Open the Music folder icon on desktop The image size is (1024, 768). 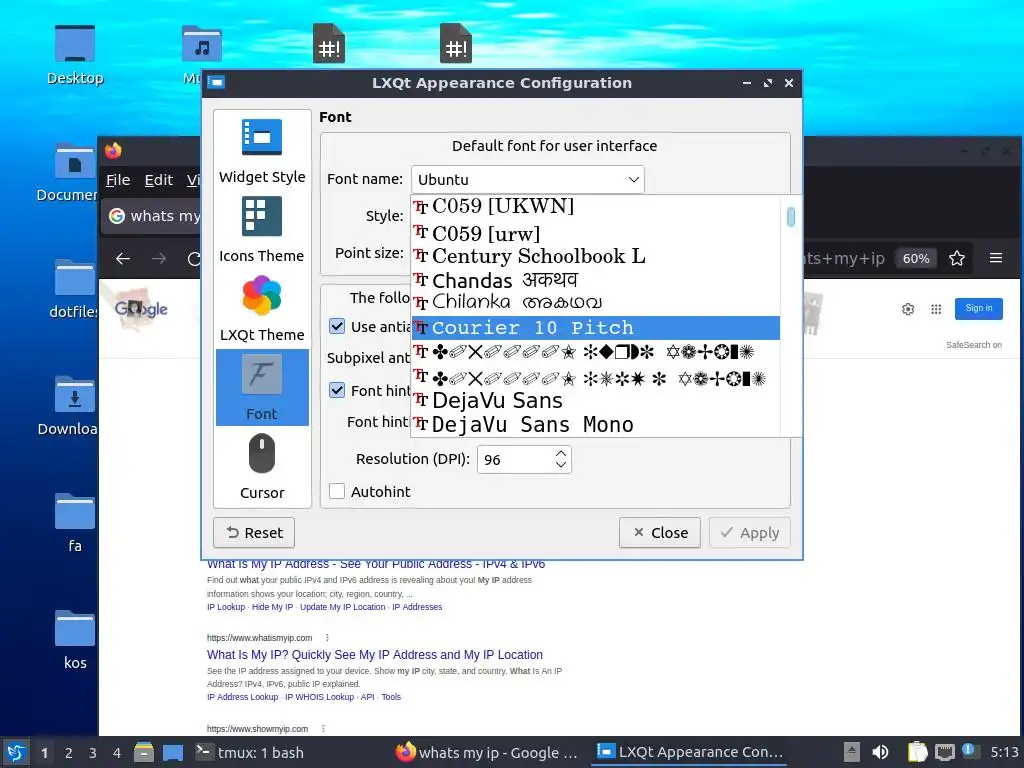pyautogui.click(x=202, y=44)
